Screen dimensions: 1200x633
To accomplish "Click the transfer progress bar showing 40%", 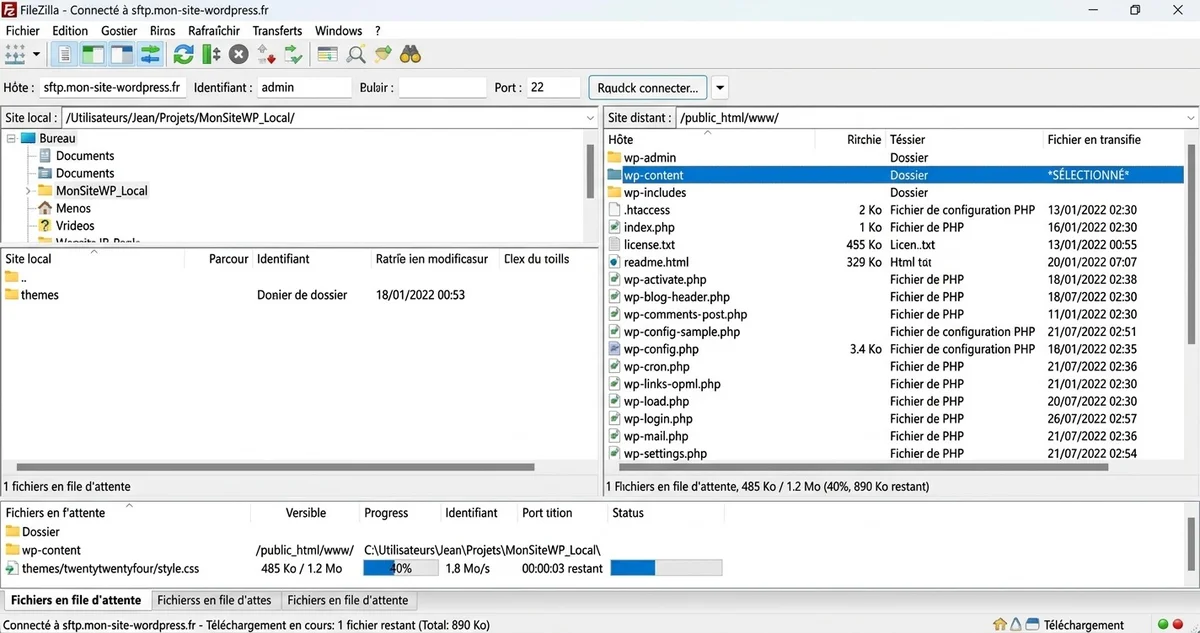I will pyautogui.click(x=400, y=567).
